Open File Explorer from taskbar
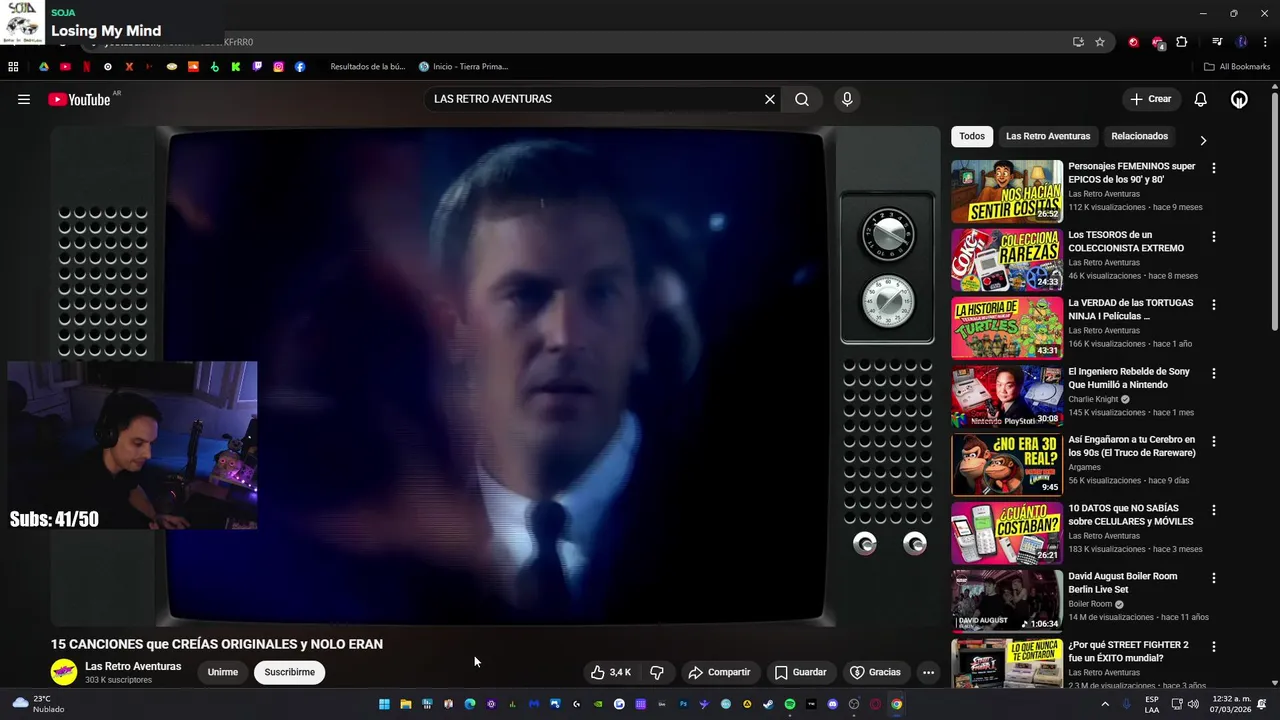The height and width of the screenshot is (720, 1280). 405,704
